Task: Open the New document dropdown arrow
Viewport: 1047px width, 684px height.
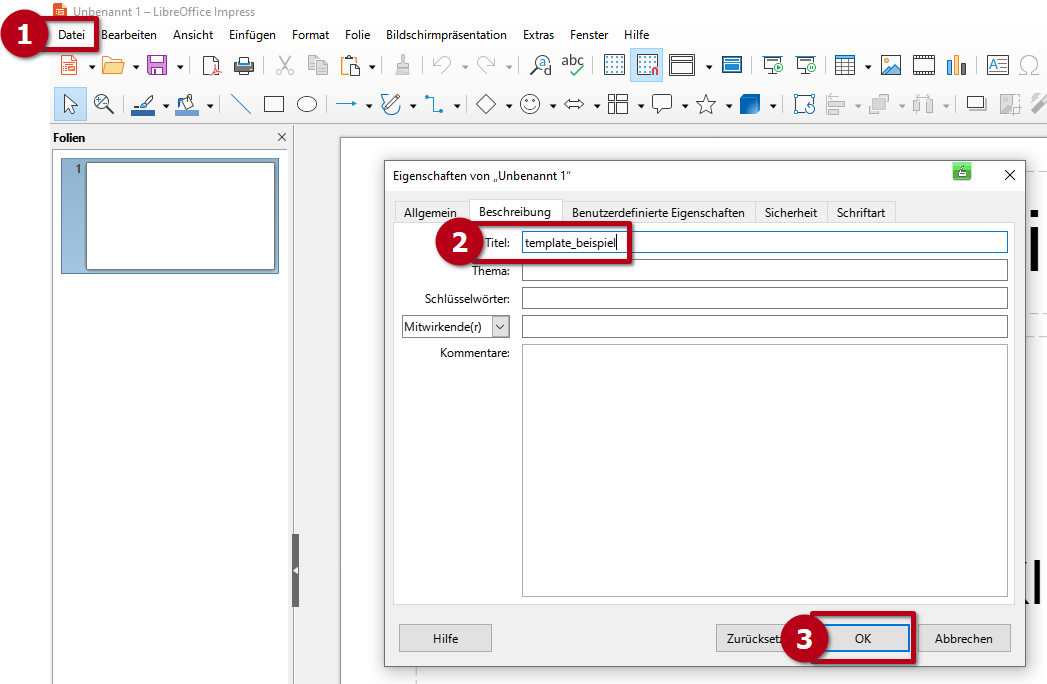Action: pos(91,67)
